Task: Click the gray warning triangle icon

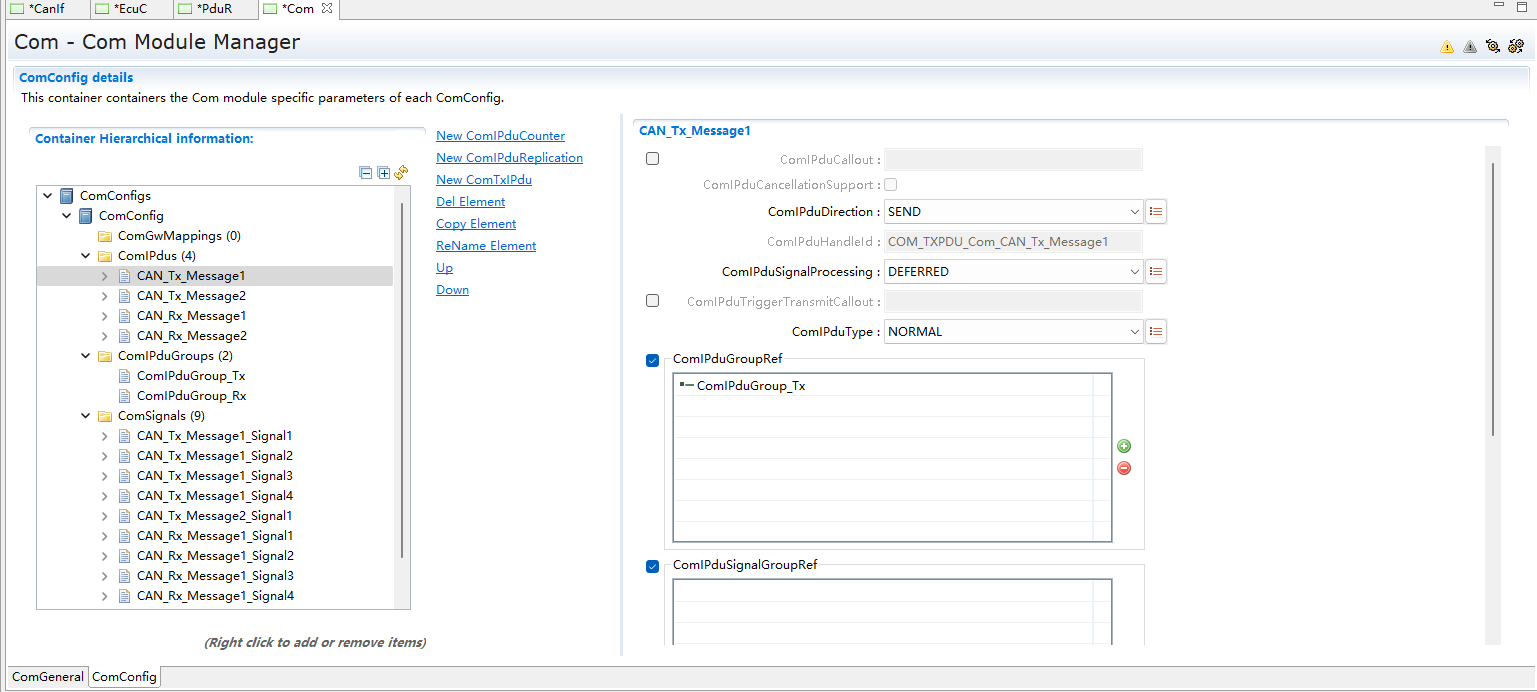Action: [x=1470, y=46]
